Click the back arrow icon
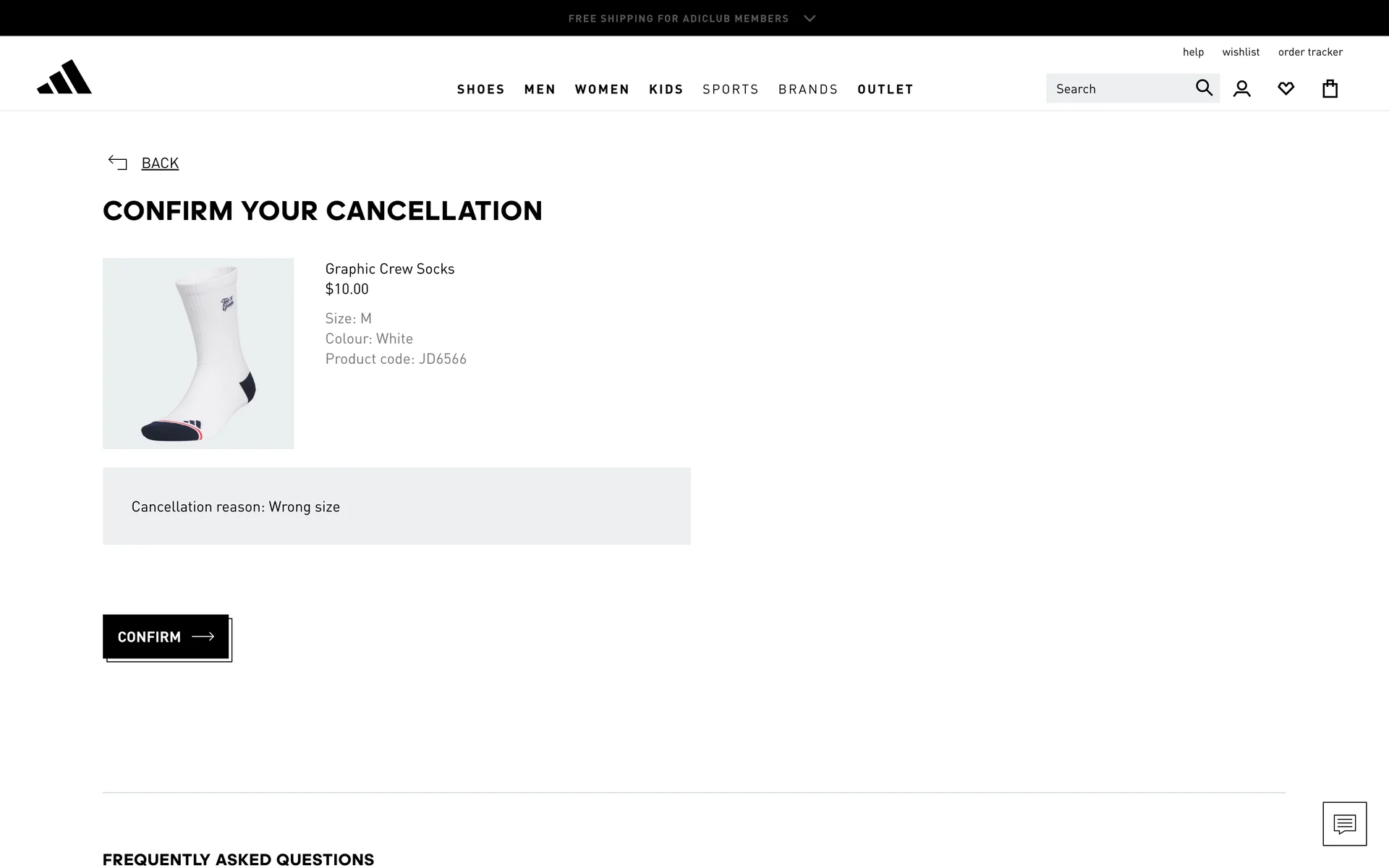The height and width of the screenshot is (868, 1389). (117, 163)
